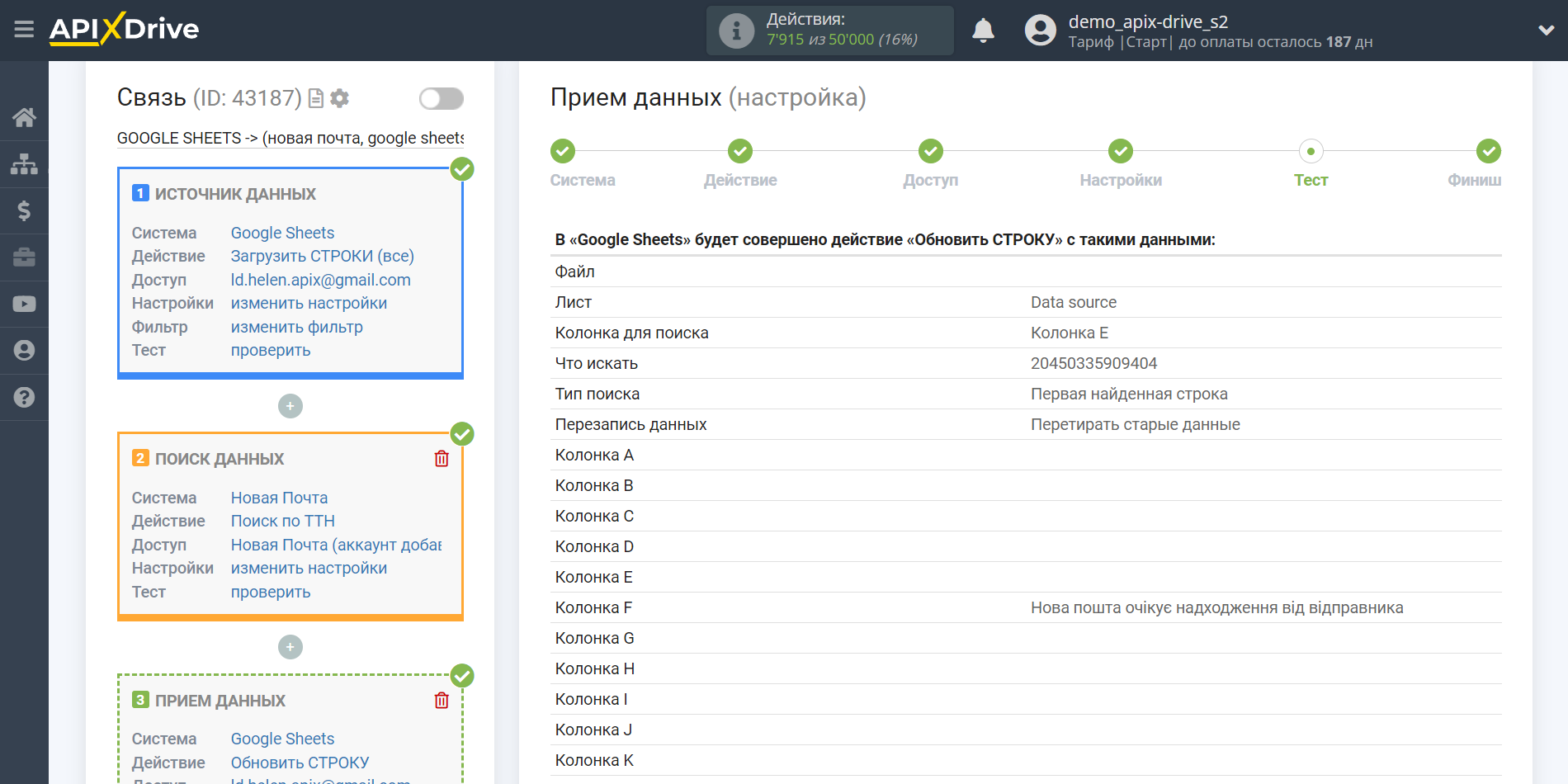Open the connections sitemap icon
Image resolution: width=1568 pixels, height=784 pixels.
tap(24, 164)
